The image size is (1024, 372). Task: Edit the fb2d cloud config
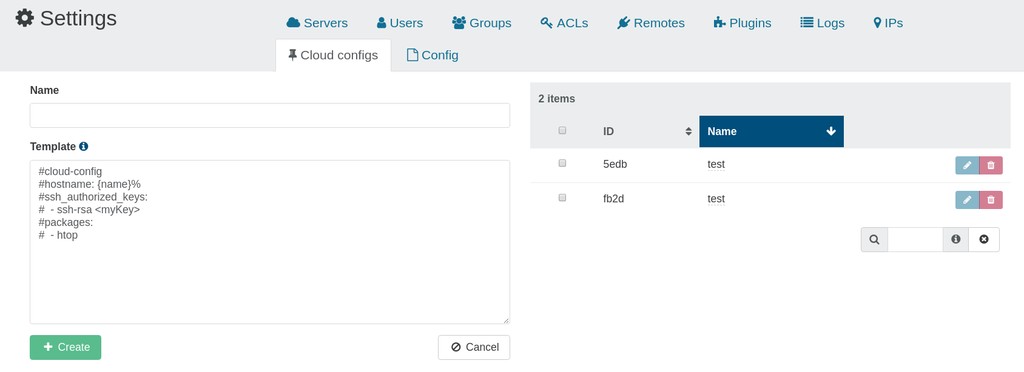coord(967,200)
